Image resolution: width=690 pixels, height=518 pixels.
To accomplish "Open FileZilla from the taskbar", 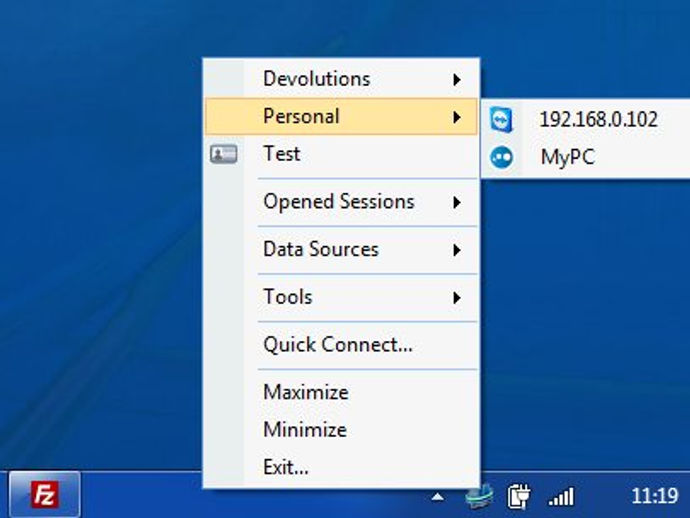I will [x=44, y=495].
